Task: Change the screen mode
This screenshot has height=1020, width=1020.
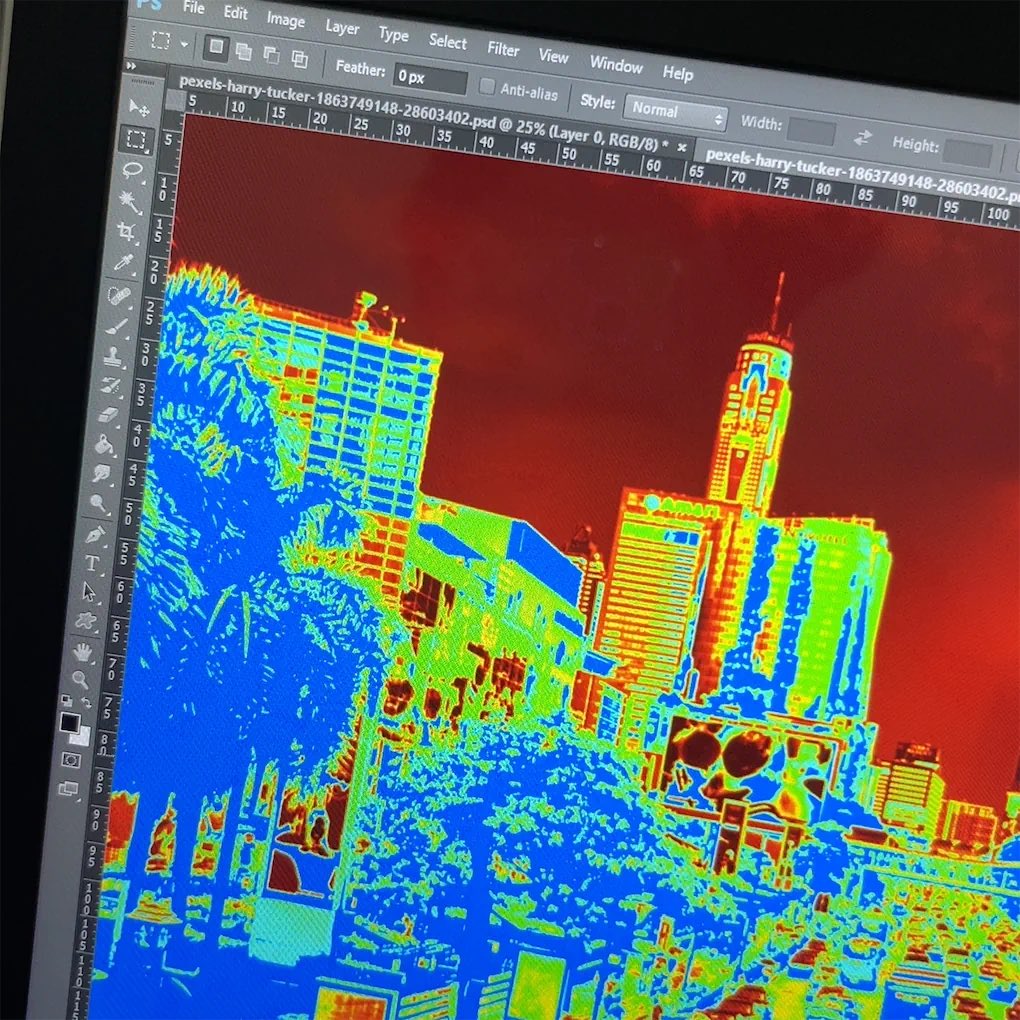Action: pos(68,789)
